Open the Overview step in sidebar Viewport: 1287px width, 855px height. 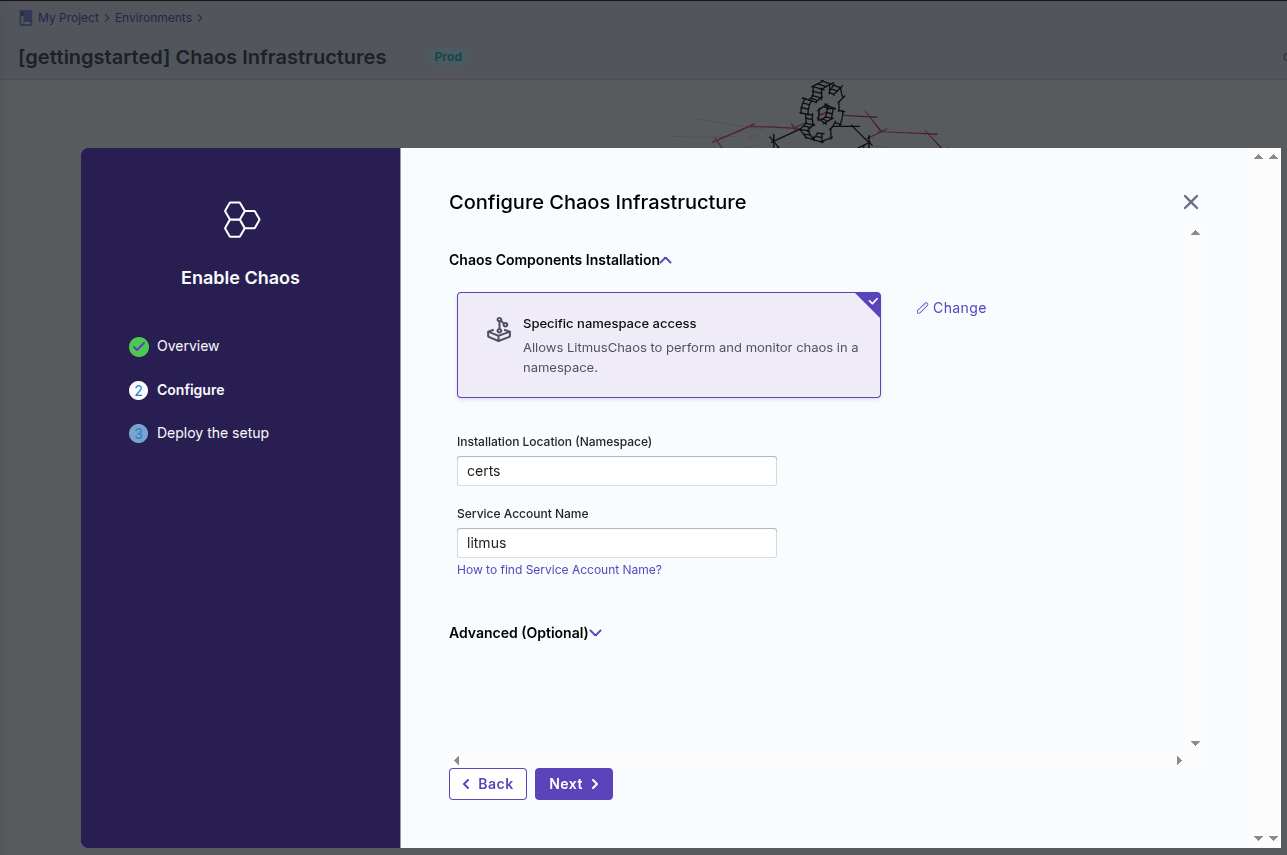click(x=188, y=346)
